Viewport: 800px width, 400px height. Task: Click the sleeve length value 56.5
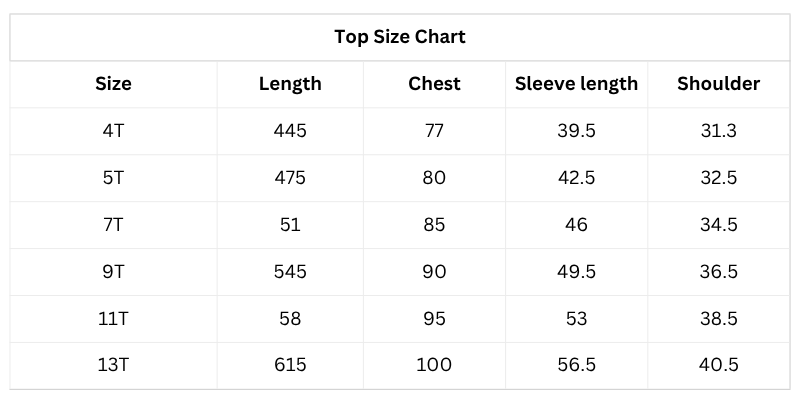[576, 366]
